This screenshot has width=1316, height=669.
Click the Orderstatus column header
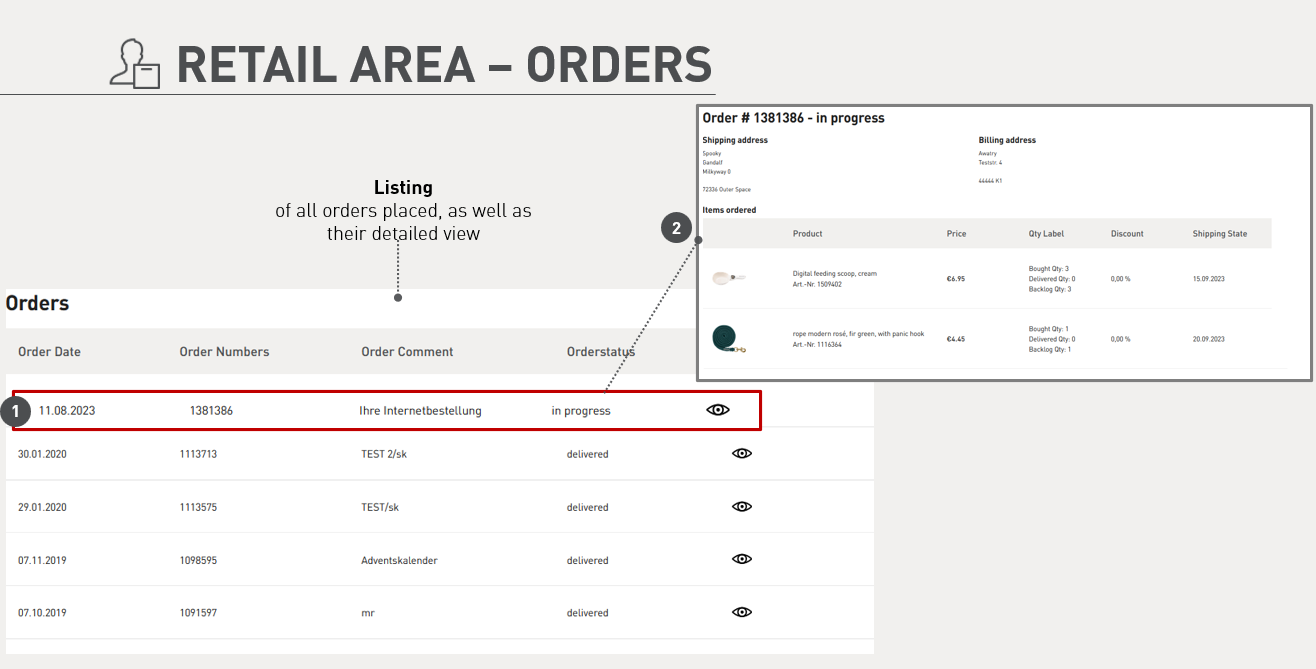(x=600, y=352)
